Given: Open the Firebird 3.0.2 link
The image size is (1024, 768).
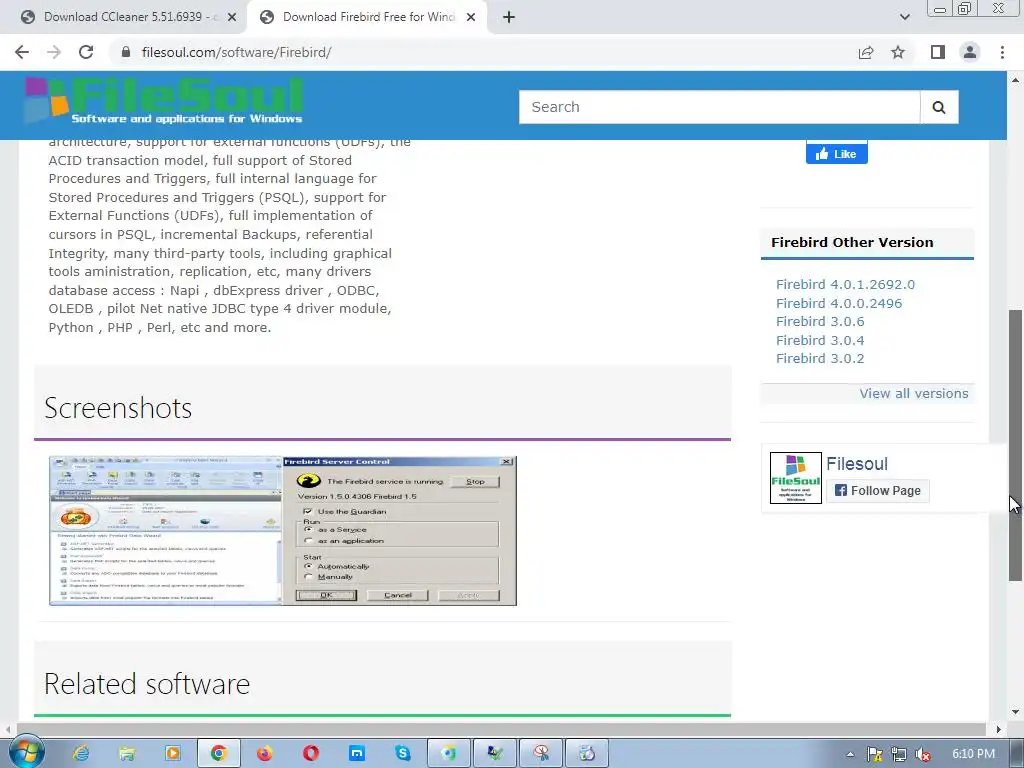Looking at the screenshot, I should point(820,359).
